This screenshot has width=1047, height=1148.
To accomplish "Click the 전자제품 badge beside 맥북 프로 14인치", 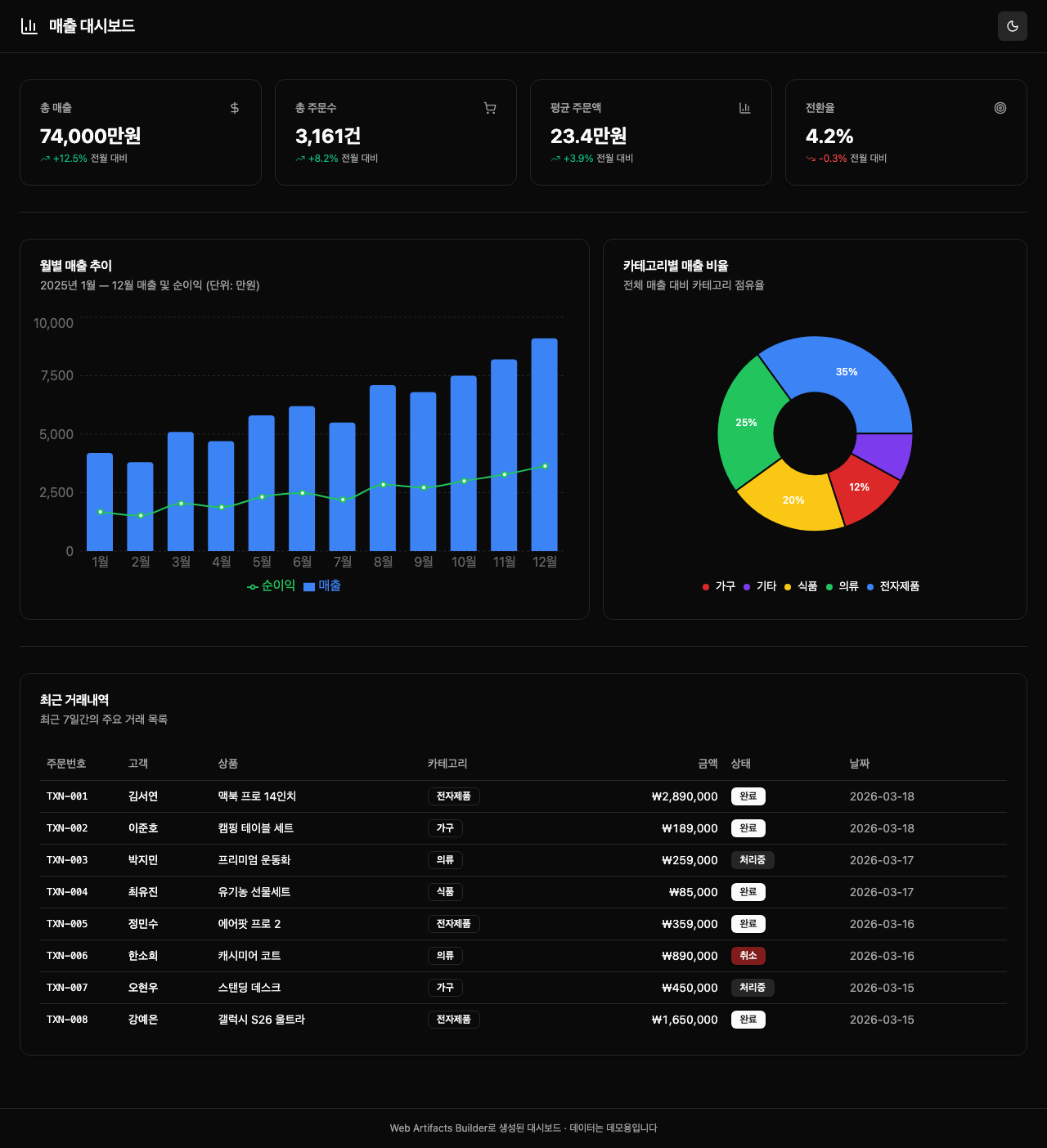I will tap(454, 796).
